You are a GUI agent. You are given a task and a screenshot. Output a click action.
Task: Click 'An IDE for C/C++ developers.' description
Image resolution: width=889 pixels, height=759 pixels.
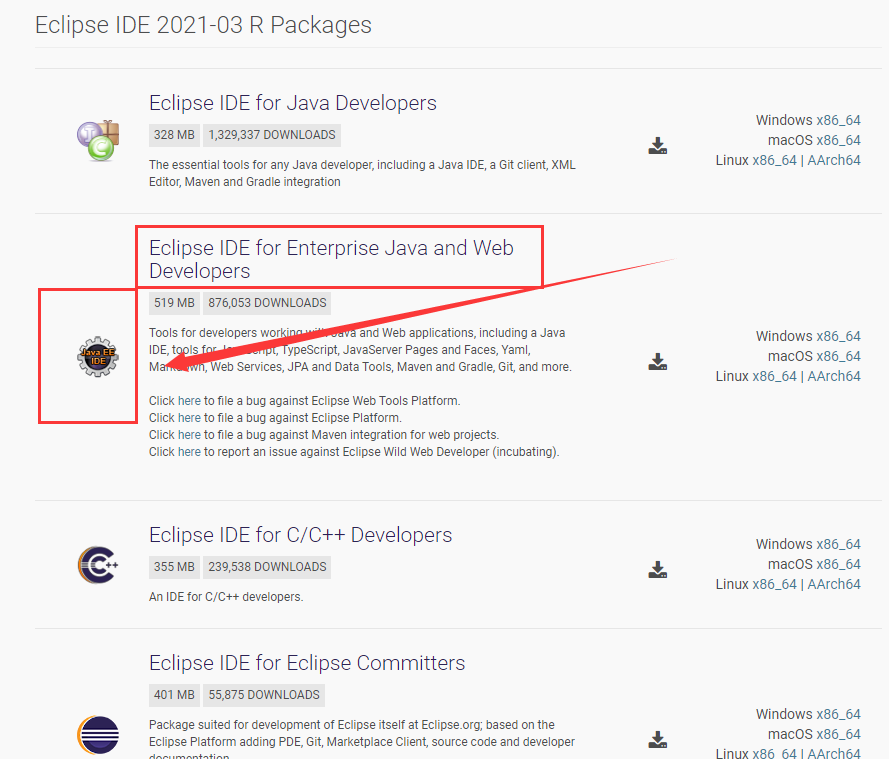click(x=226, y=597)
